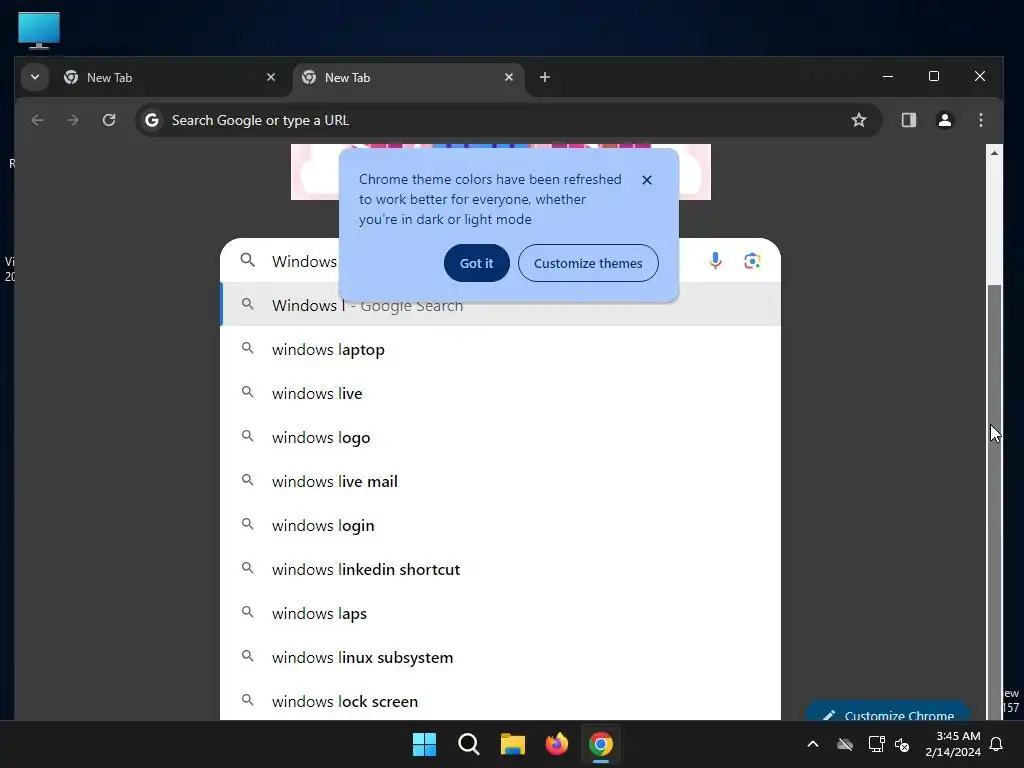
Task: Pick the 'windows live' suggestion
Action: pyautogui.click(x=500, y=393)
